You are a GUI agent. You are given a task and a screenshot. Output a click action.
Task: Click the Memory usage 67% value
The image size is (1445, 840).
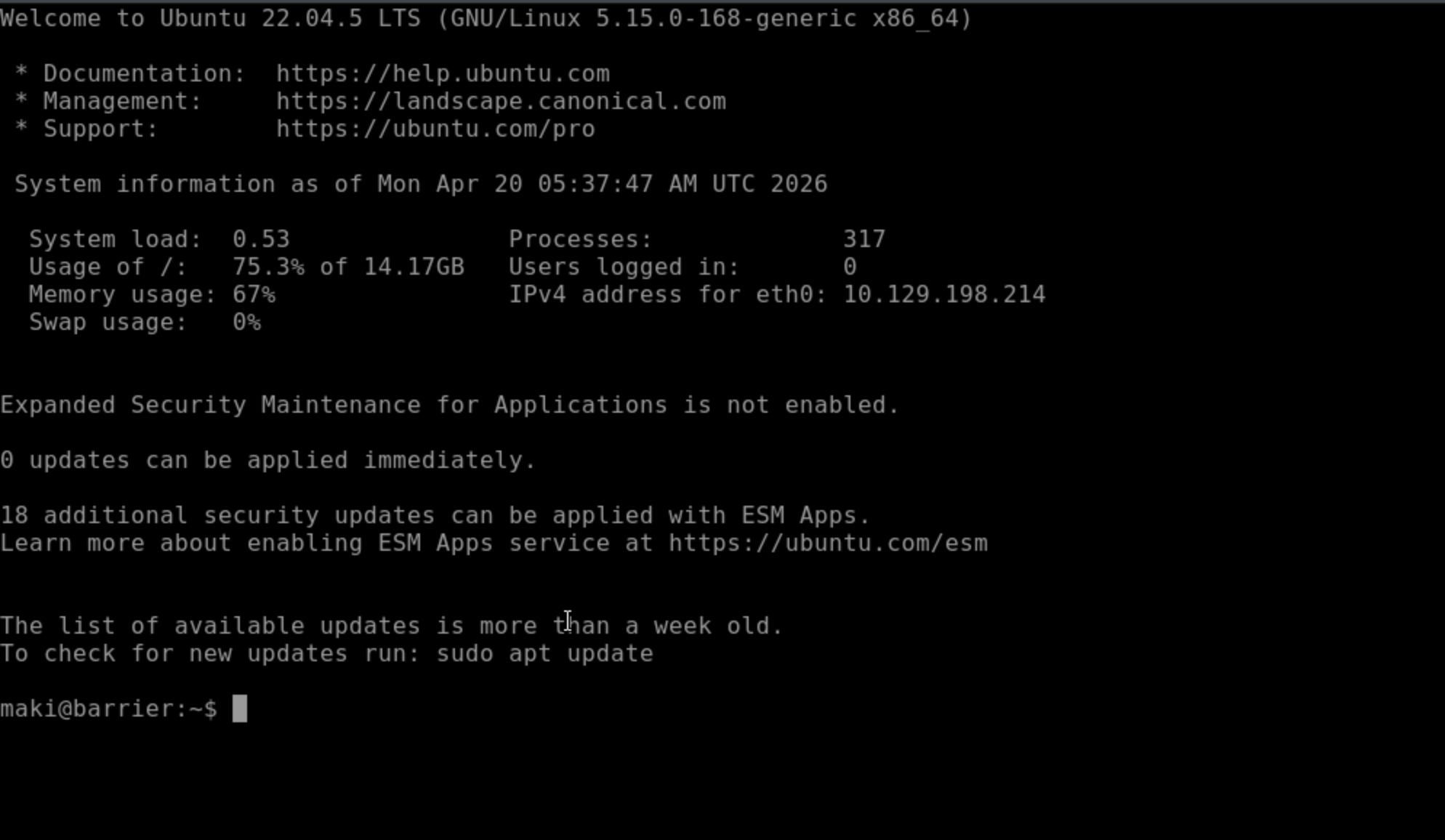pos(254,294)
